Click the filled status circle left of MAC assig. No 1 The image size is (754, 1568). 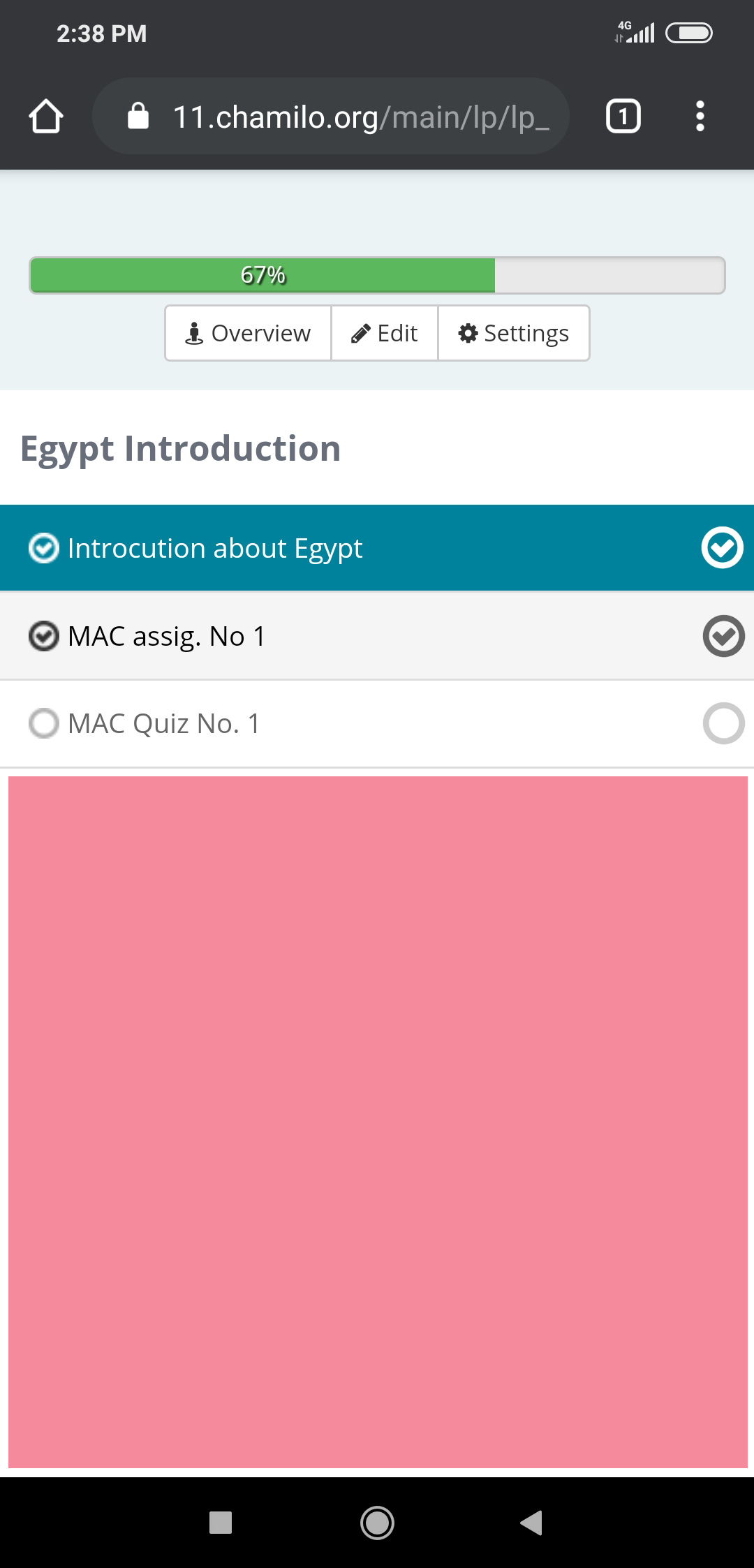[45, 635]
